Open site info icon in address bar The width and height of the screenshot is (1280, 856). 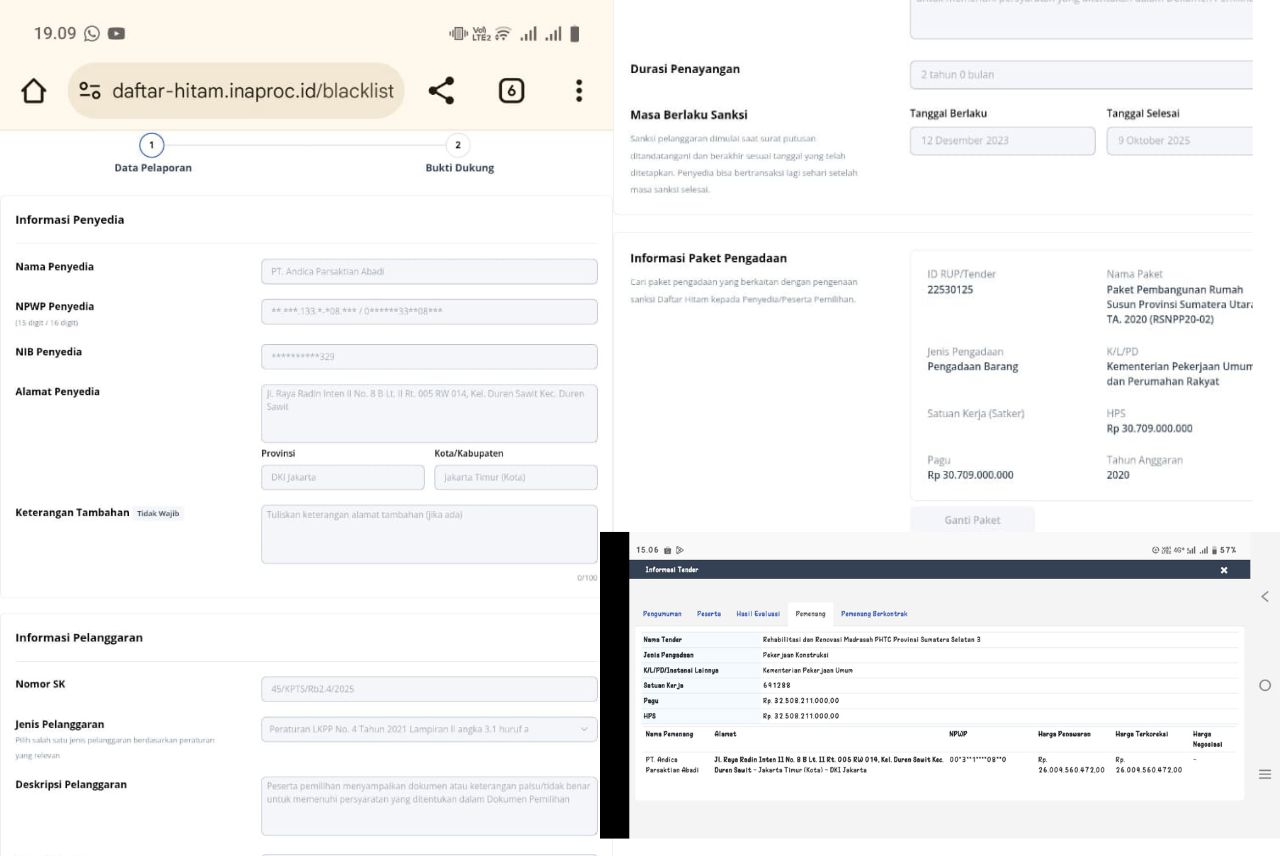click(x=91, y=91)
